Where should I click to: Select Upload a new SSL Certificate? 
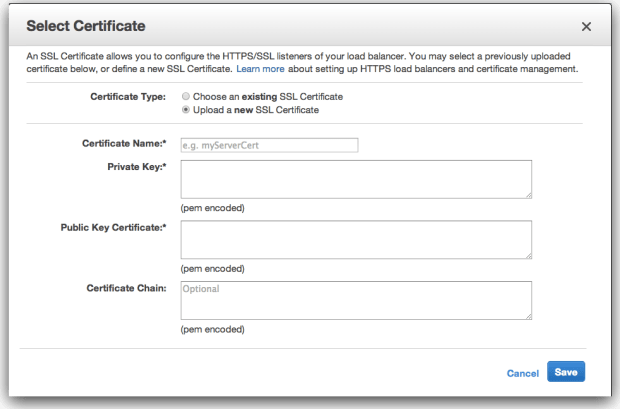(x=185, y=110)
